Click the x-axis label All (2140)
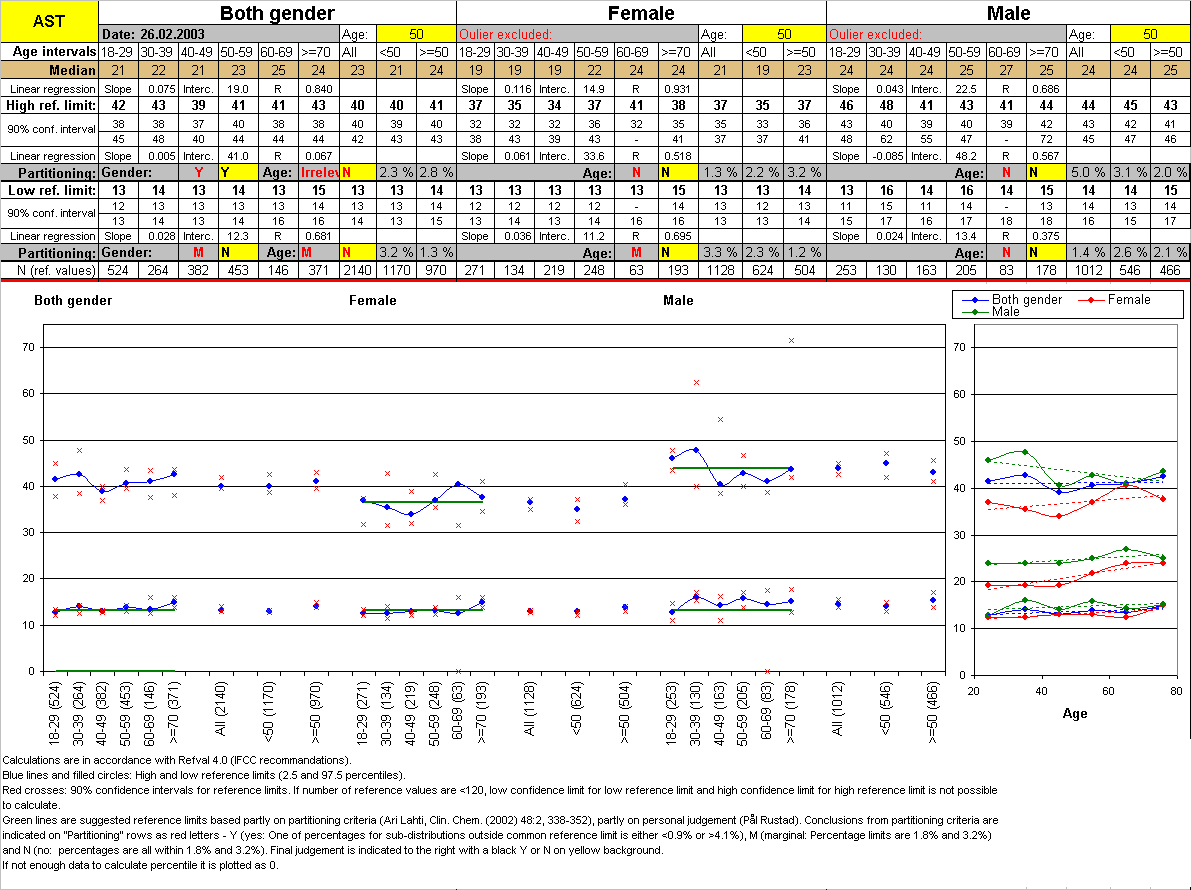This screenshot has width=1191, height=890. coord(220,709)
